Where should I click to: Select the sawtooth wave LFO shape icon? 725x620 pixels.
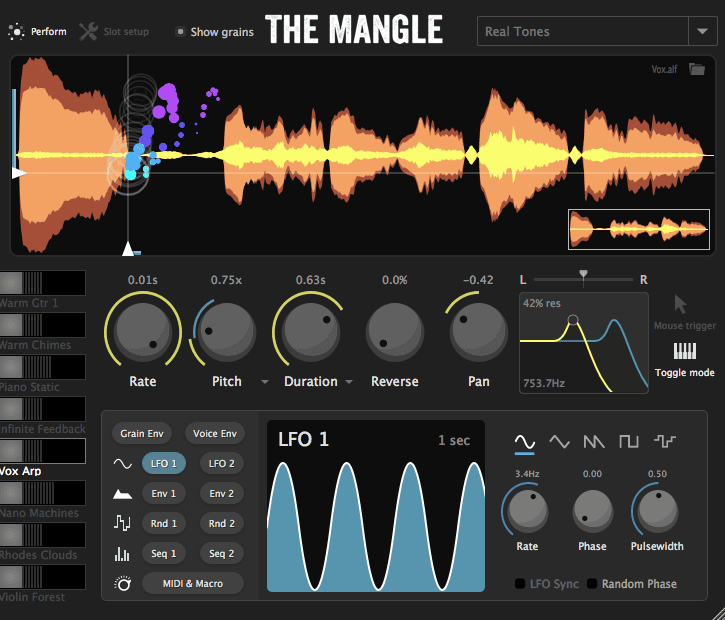594,440
